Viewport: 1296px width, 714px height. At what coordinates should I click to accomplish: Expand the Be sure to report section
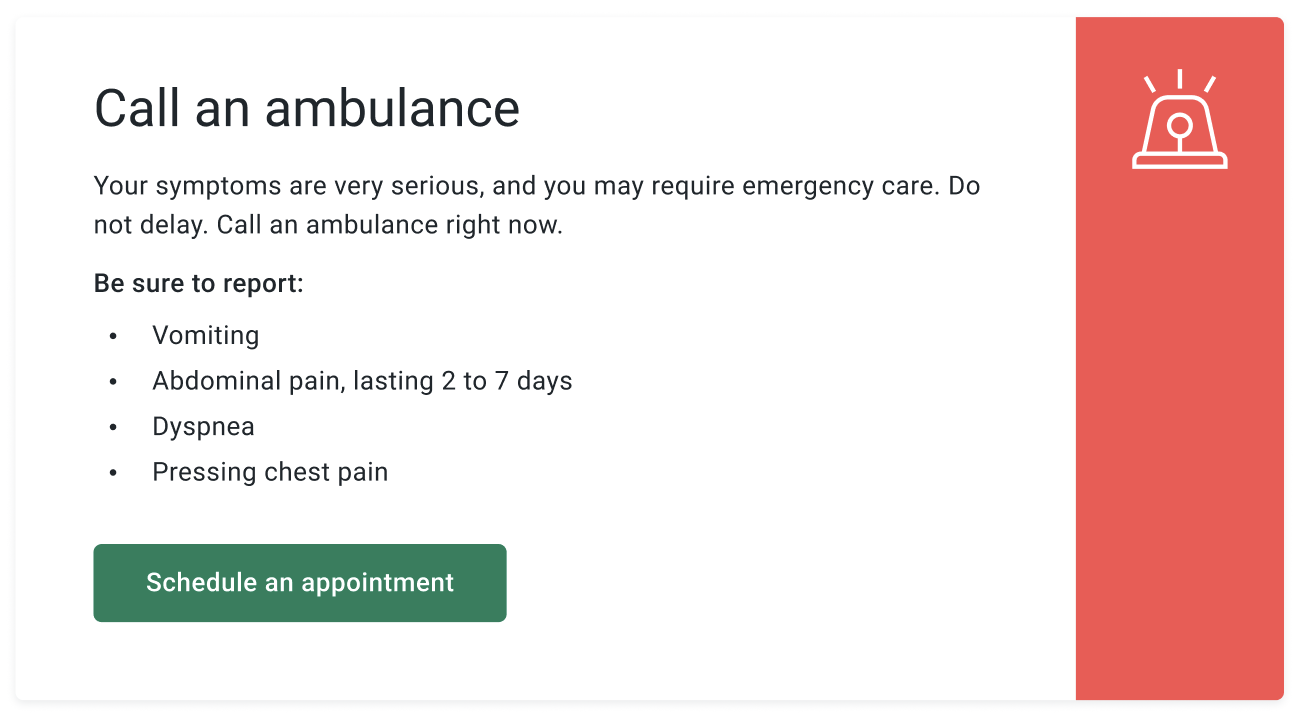pos(198,283)
